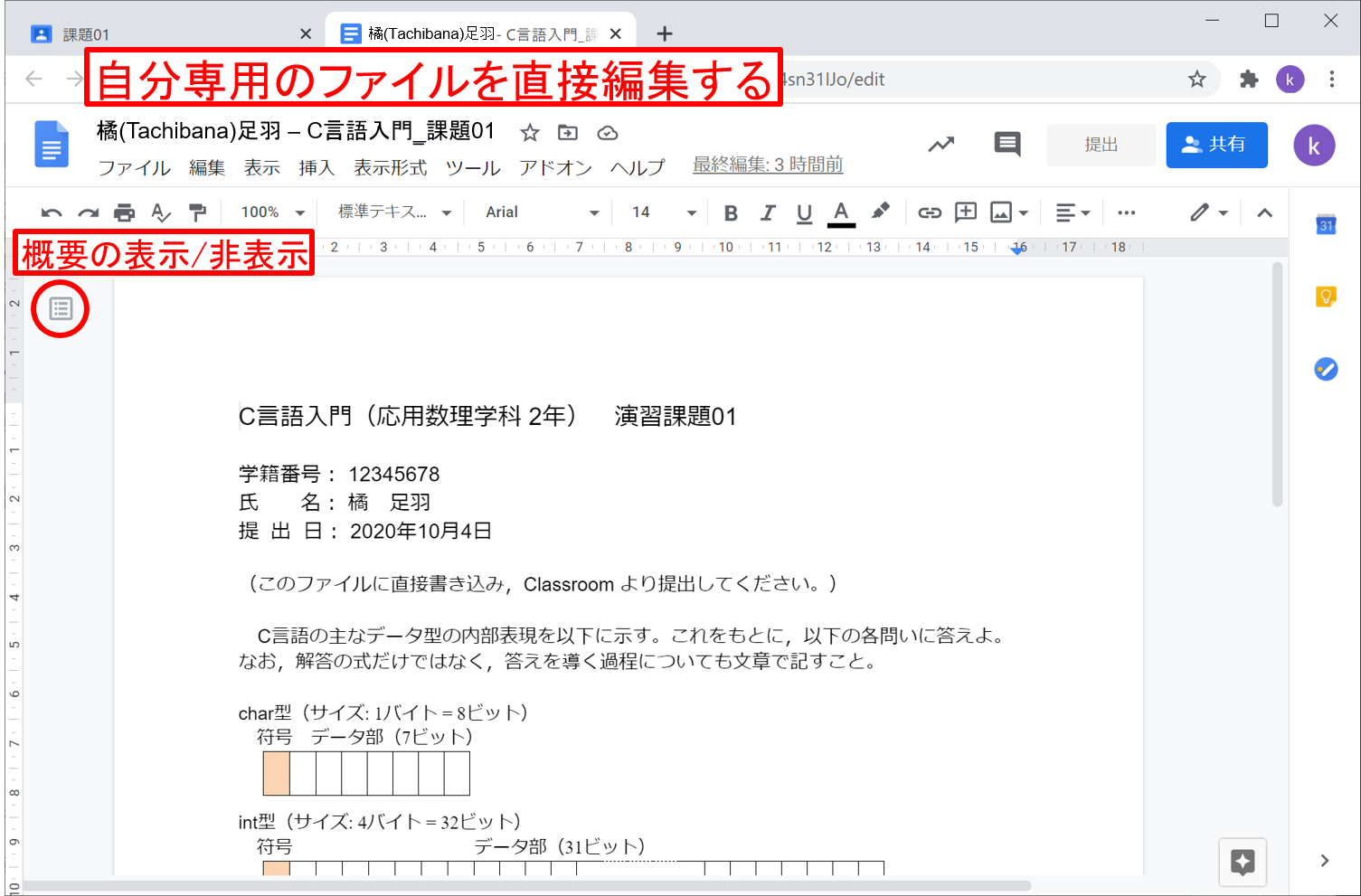Go back with the browser back arrow

tap(34, 80)
